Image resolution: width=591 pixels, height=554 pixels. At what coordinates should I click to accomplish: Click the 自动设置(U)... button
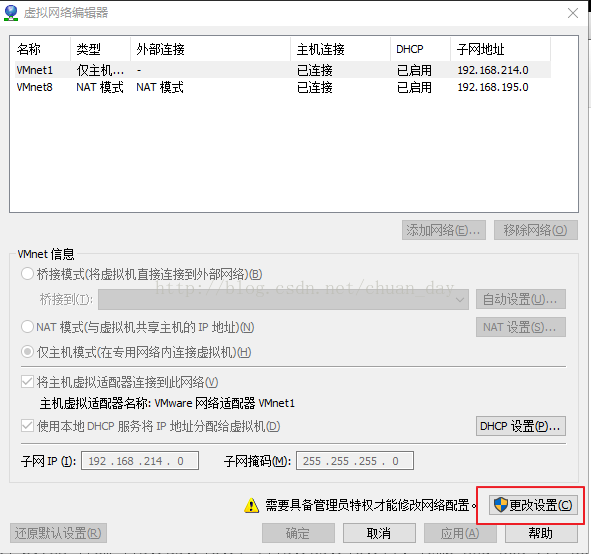(x=521, y=299)
